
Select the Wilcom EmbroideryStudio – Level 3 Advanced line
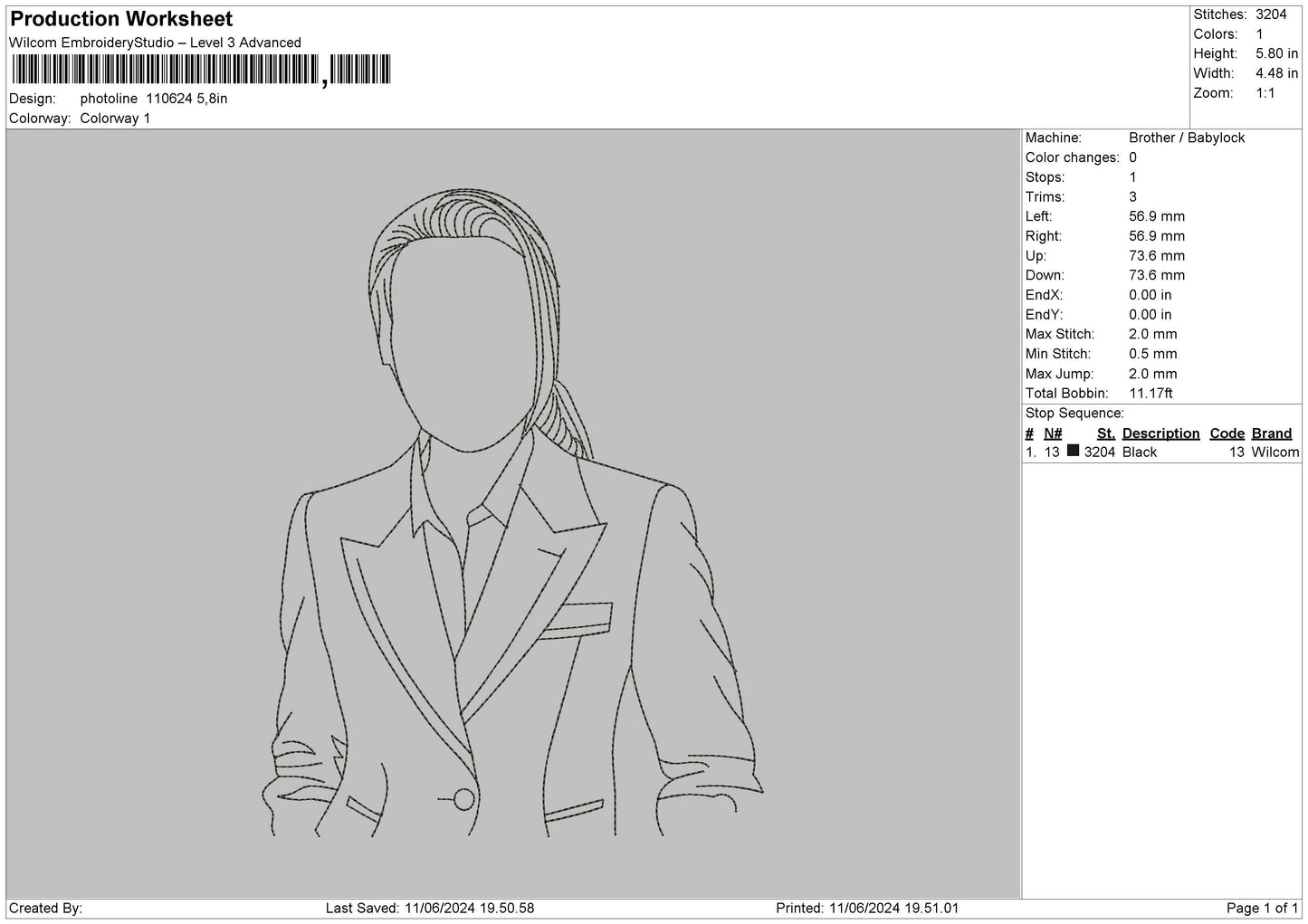click(x=155, y=43)
